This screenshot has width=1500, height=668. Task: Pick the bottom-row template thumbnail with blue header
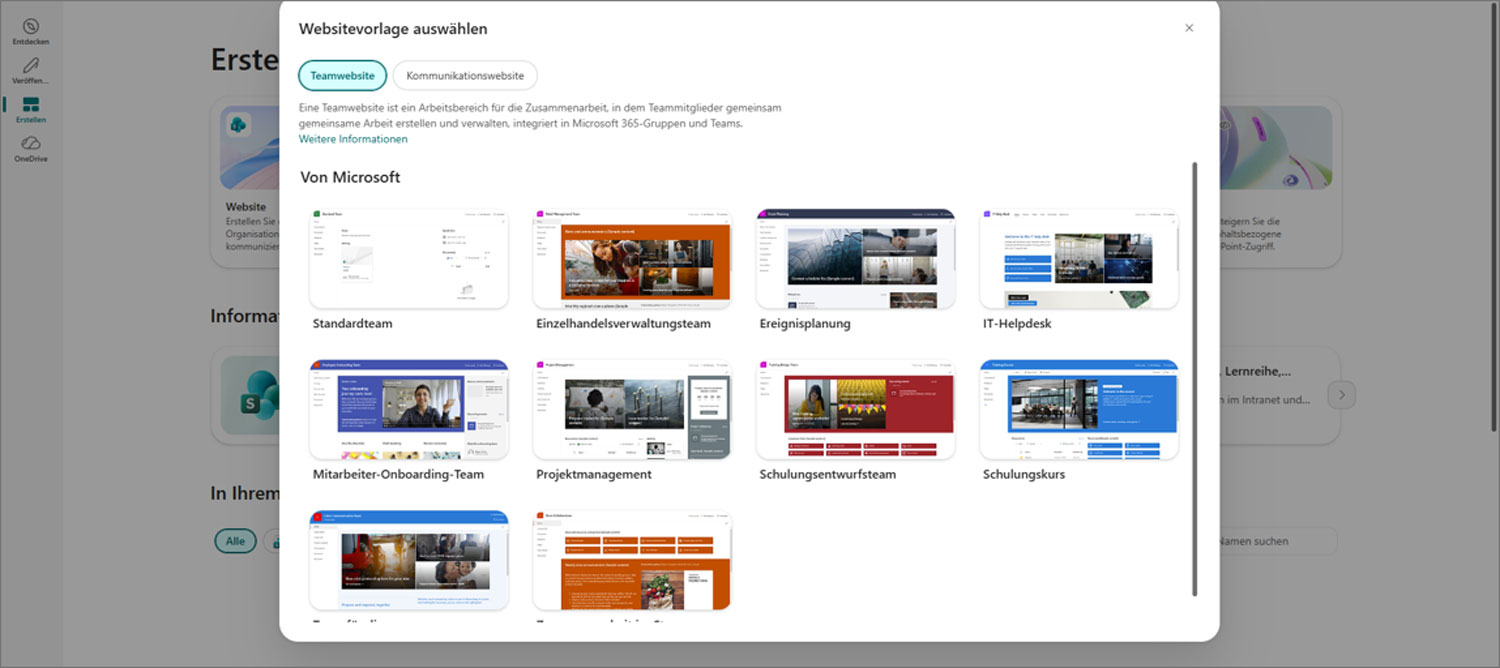(x=409, y=560)
